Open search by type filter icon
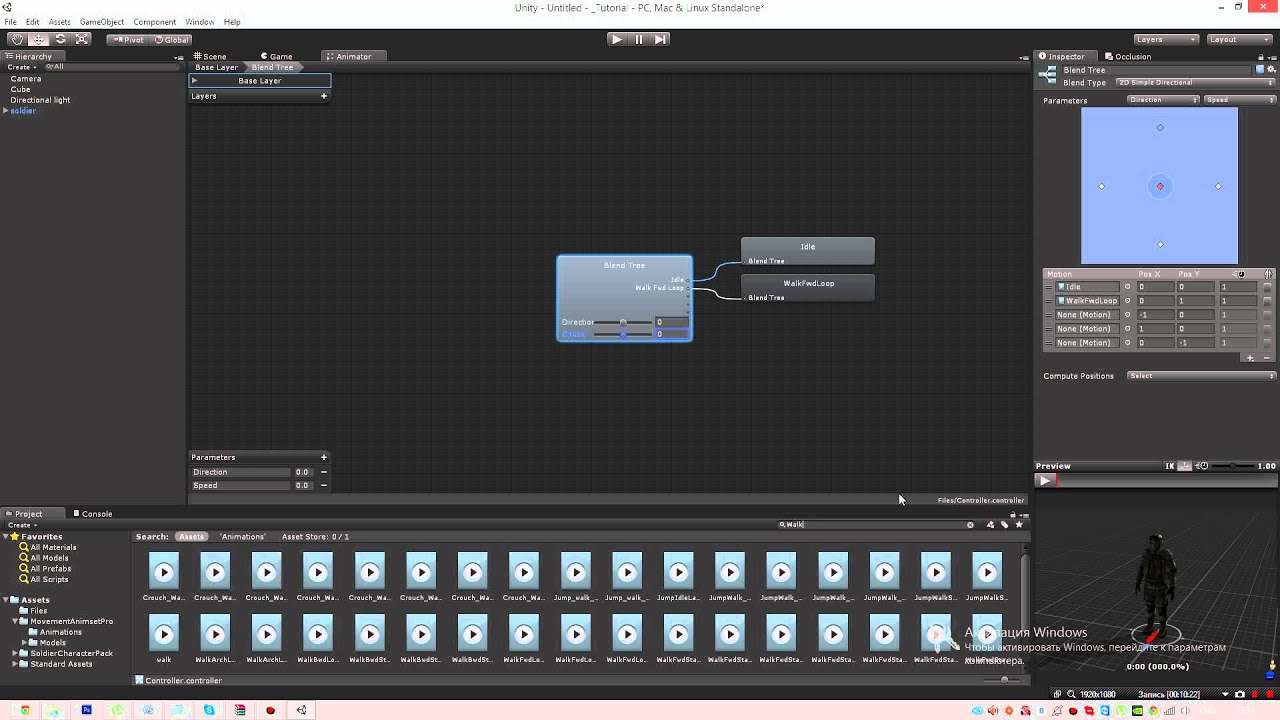Viewport: 1280px width, 720px height. pyautogui.click(x=990, y=525)
